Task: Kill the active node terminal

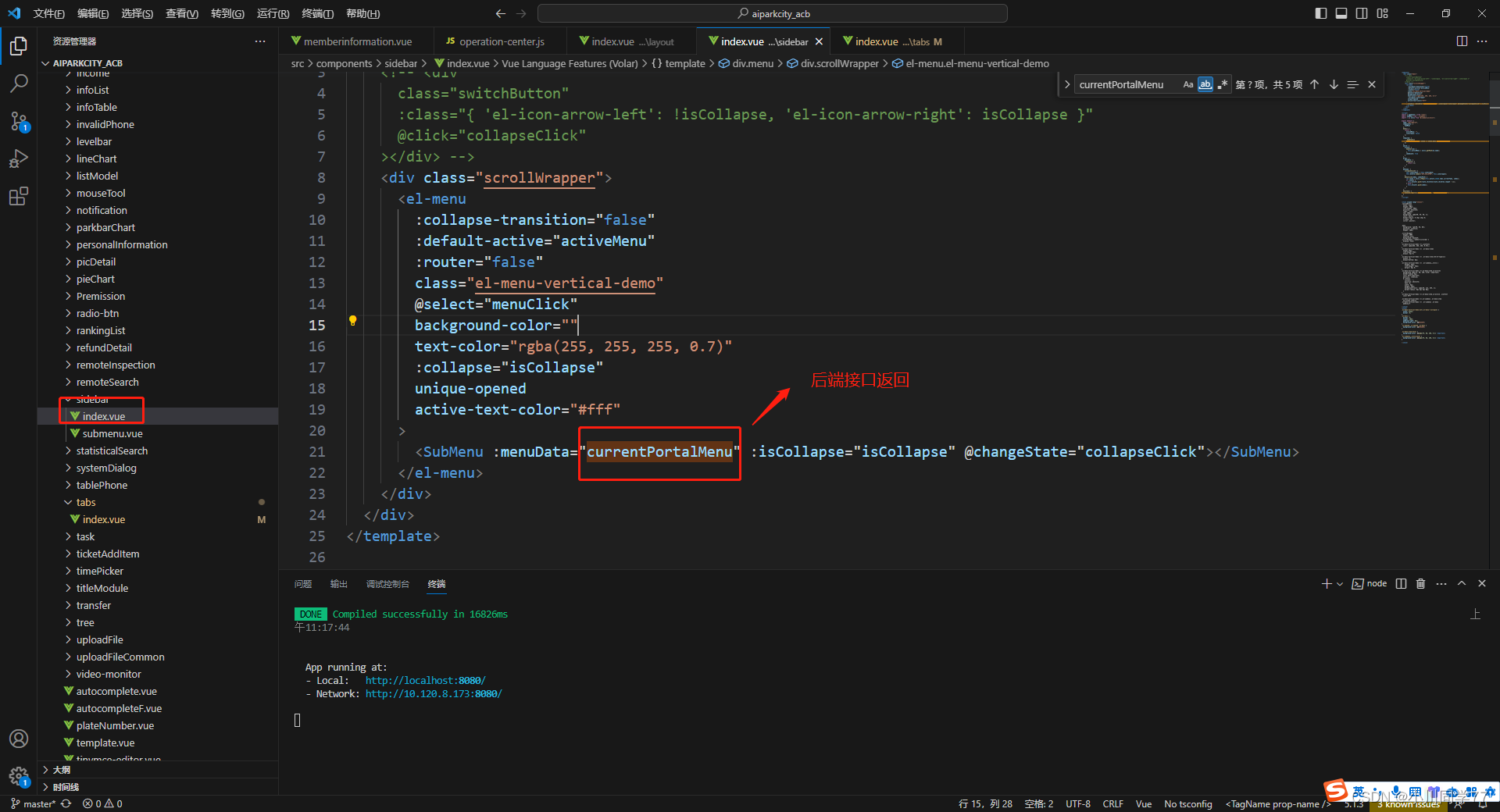Action: (1420, 583)
